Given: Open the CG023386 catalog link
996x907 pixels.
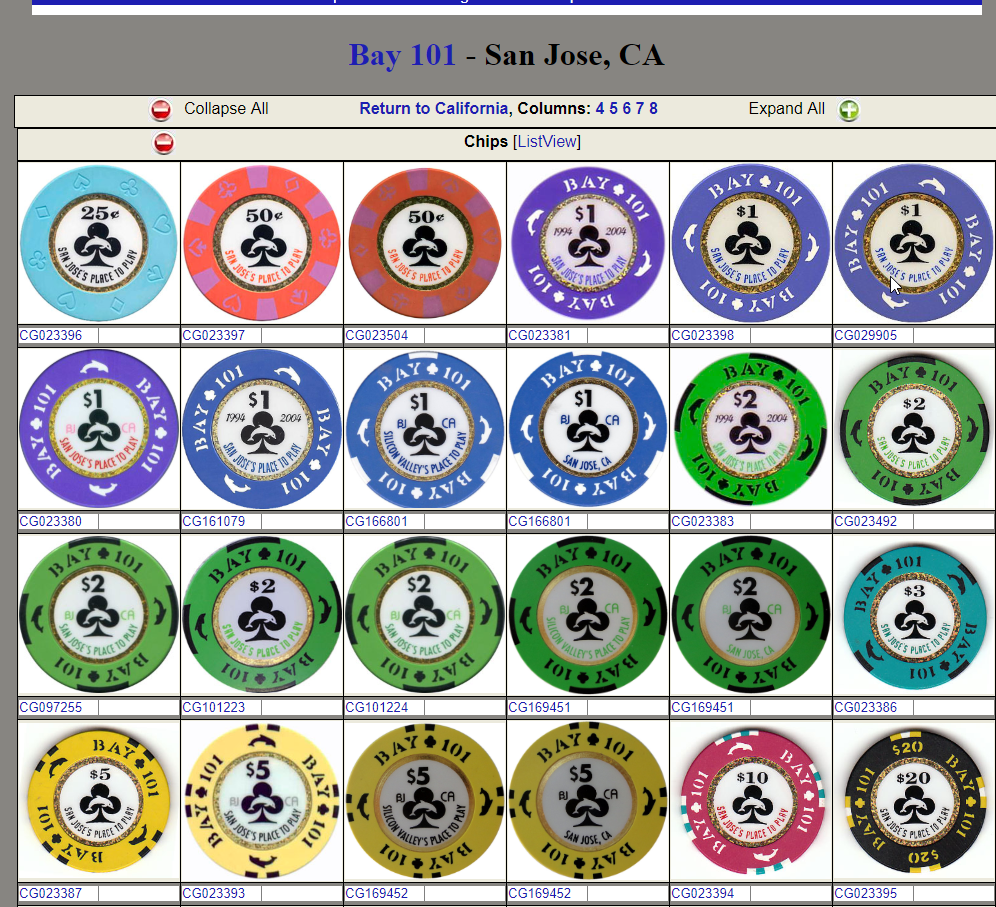Looking at the screenshot, I should (x=865, y=708).
